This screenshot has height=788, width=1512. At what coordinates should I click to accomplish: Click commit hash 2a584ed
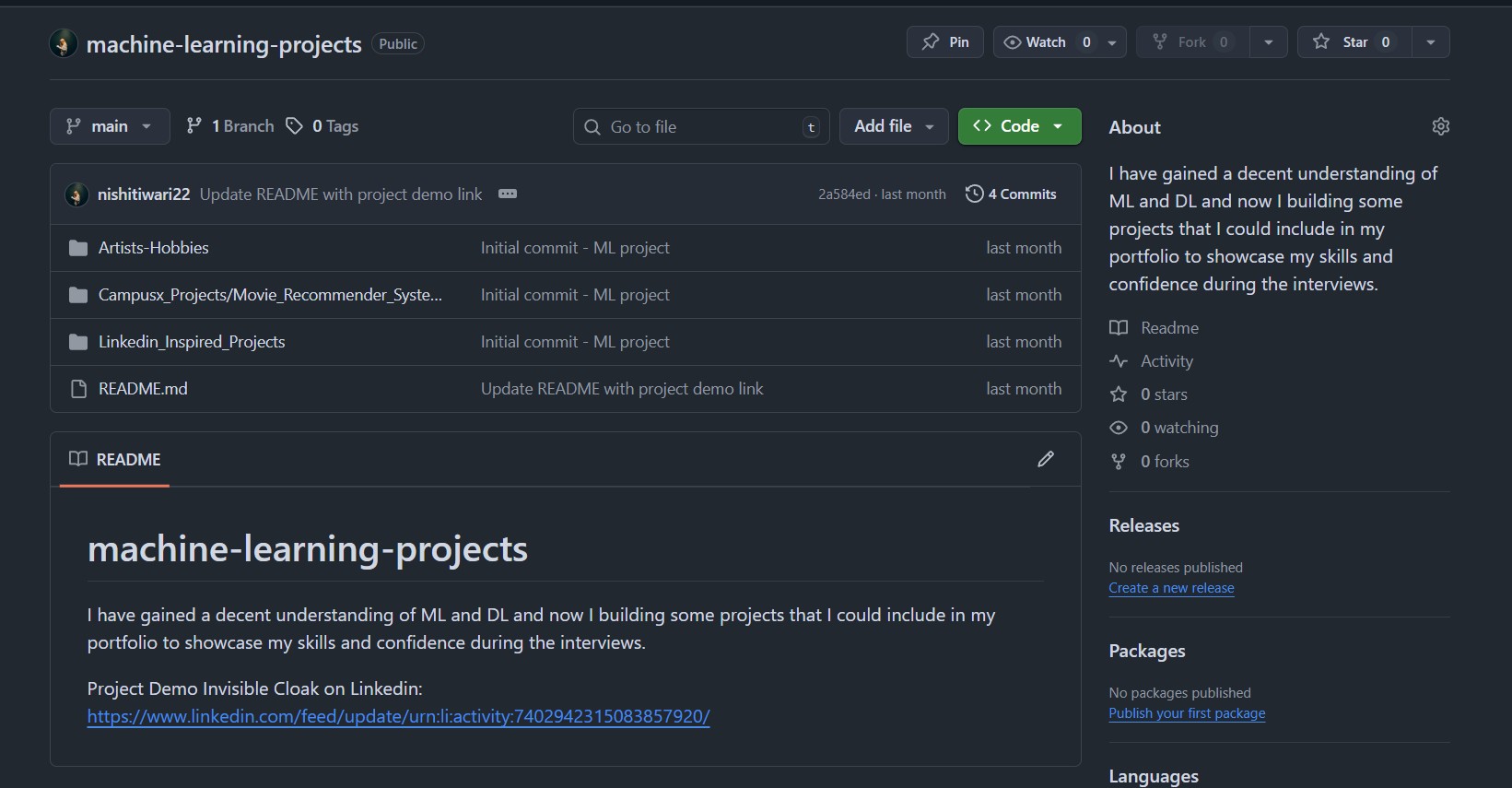click(x=844, y=194)
